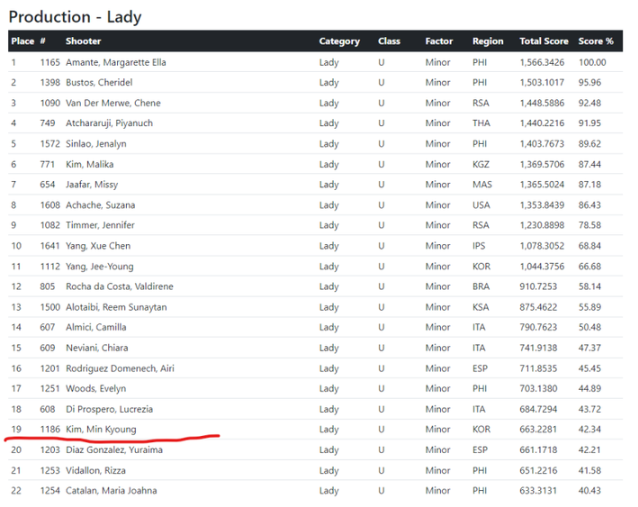The height and width of the screenshot is (507, 638).
Task: Select shooter Van Der Merwe, Chene
Action: [x=113, y=103]
